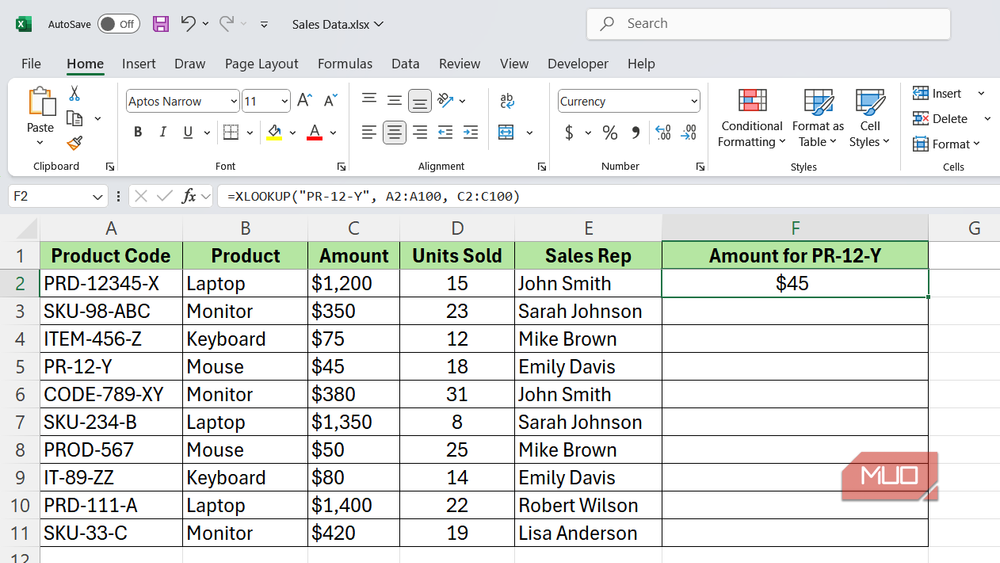
Task: Click the Merge & Center icon
Action: click(x=506, y=132)
